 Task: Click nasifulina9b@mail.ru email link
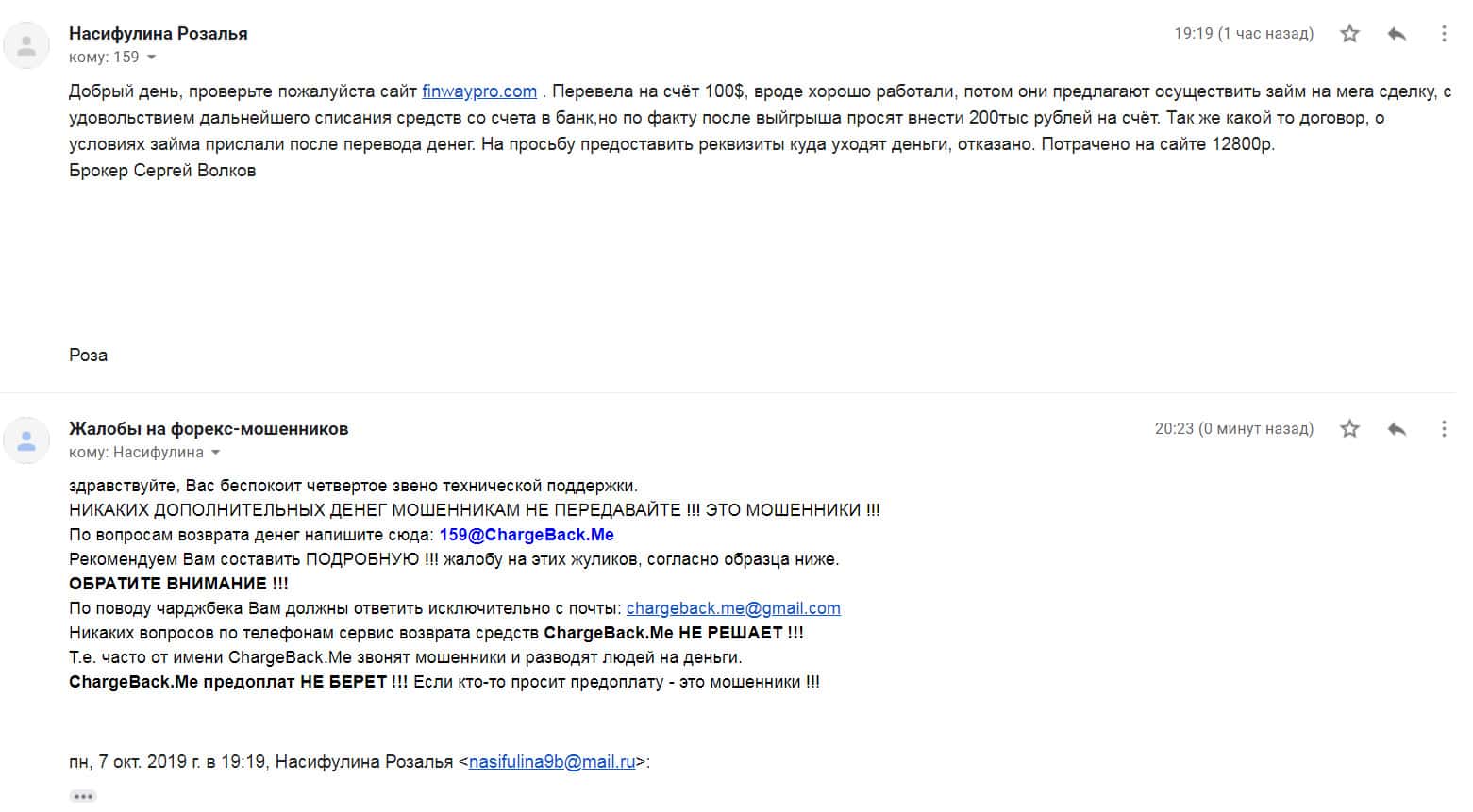[552, 762]
